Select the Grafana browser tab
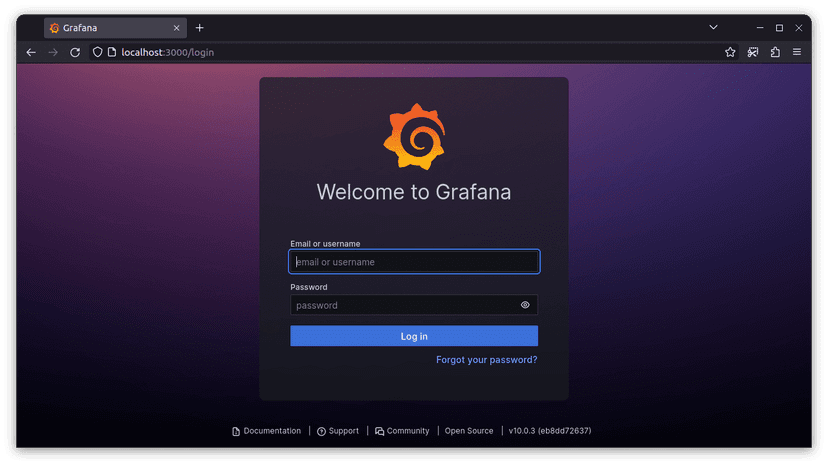Image resolution: width=828 pixels, height=466 pixels. [110, 28]
